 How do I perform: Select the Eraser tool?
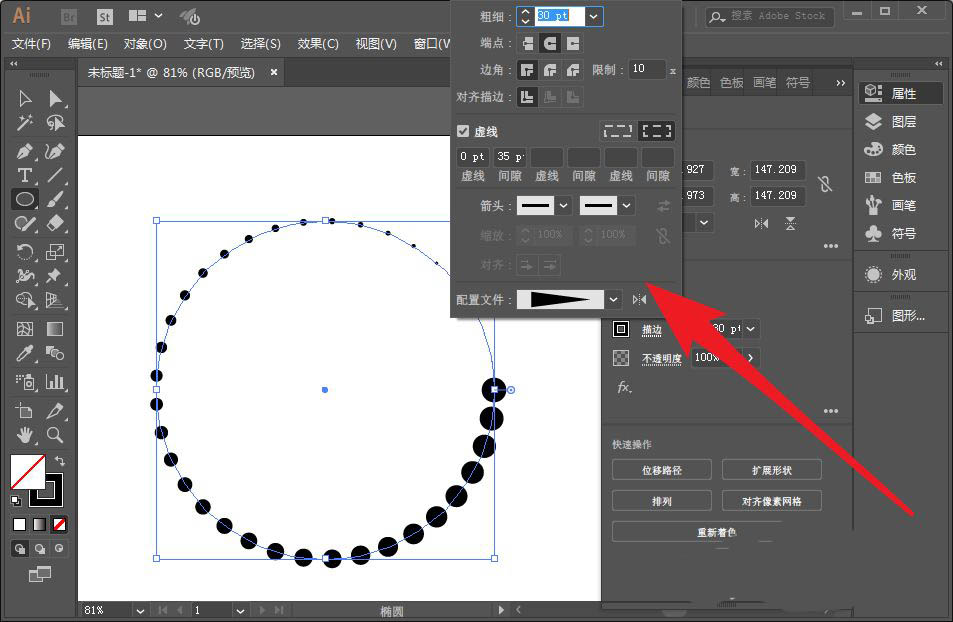(55, 224)
